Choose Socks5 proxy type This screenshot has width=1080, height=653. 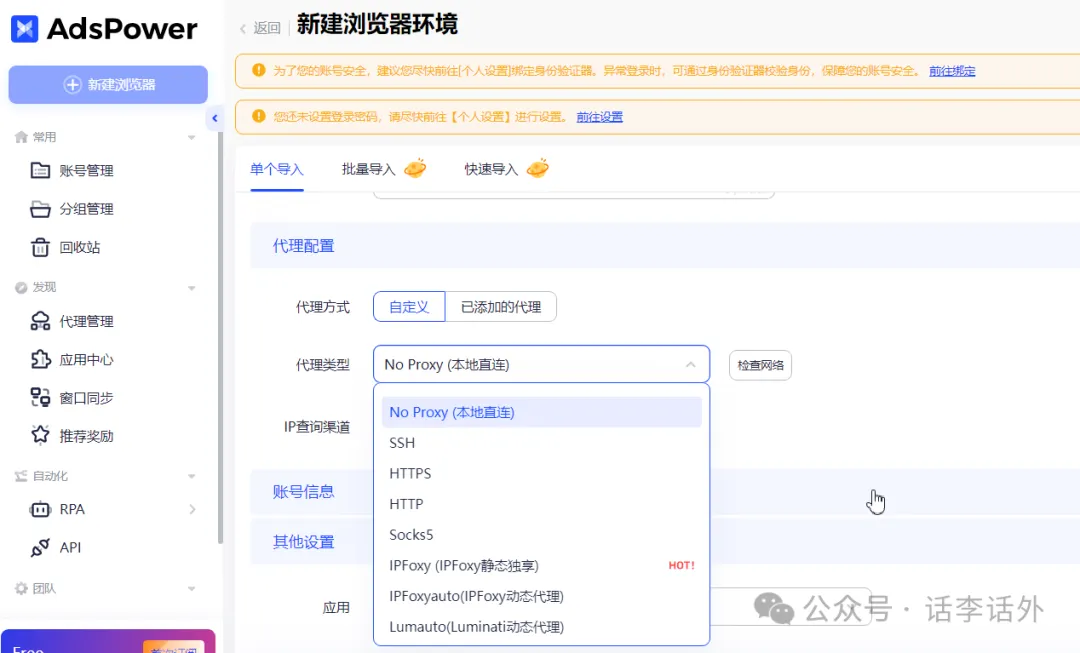click(541, 535)
